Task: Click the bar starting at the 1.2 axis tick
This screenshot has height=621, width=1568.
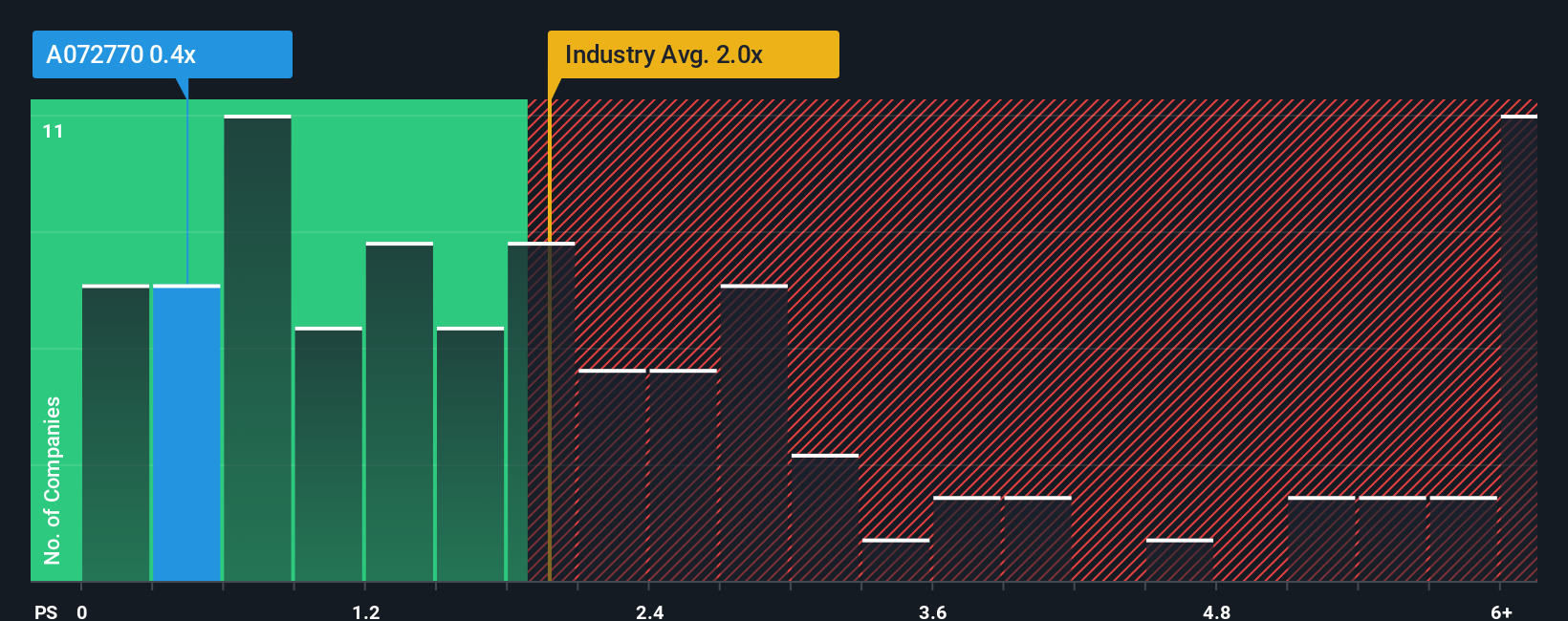Action: 400,412
